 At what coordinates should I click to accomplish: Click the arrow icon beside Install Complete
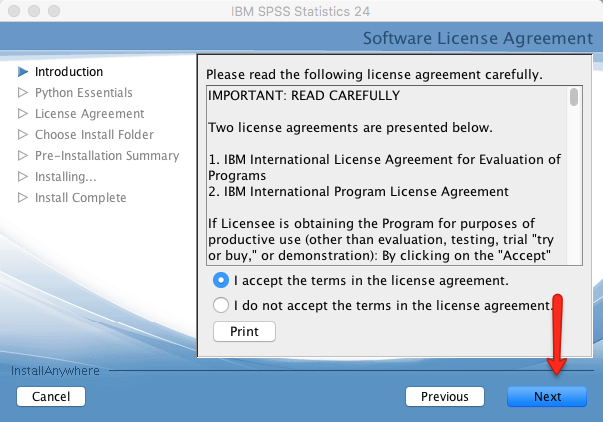click(x=23, y=198)
